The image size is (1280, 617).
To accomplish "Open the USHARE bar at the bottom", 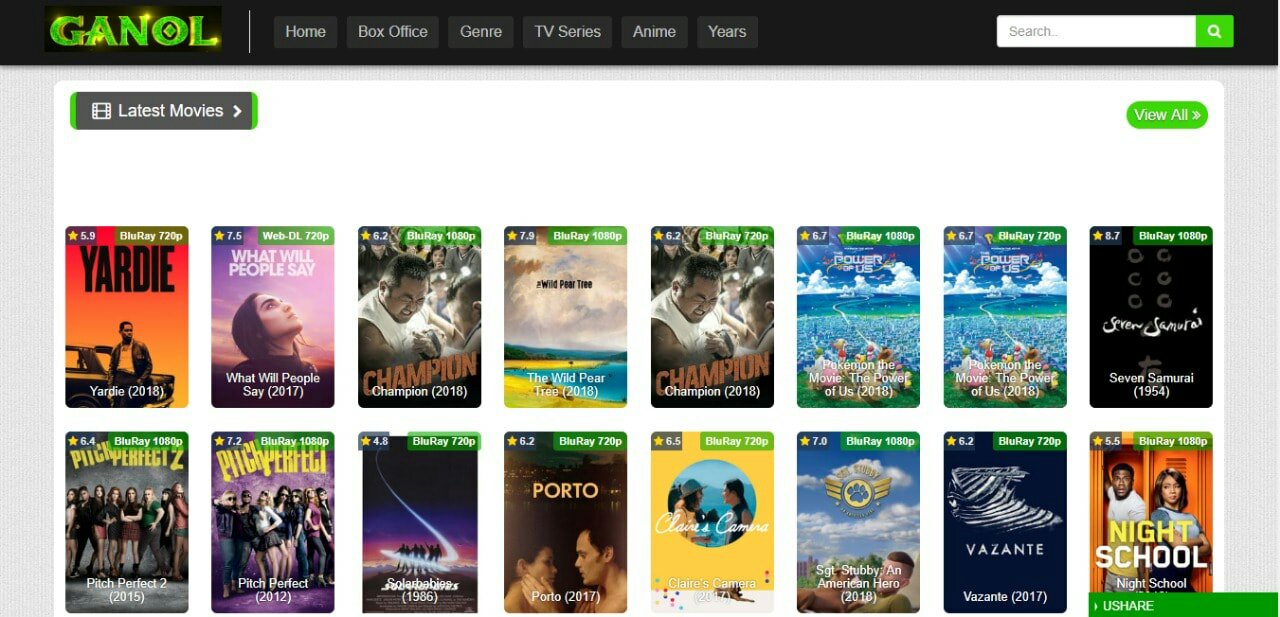I will 1183,605.
